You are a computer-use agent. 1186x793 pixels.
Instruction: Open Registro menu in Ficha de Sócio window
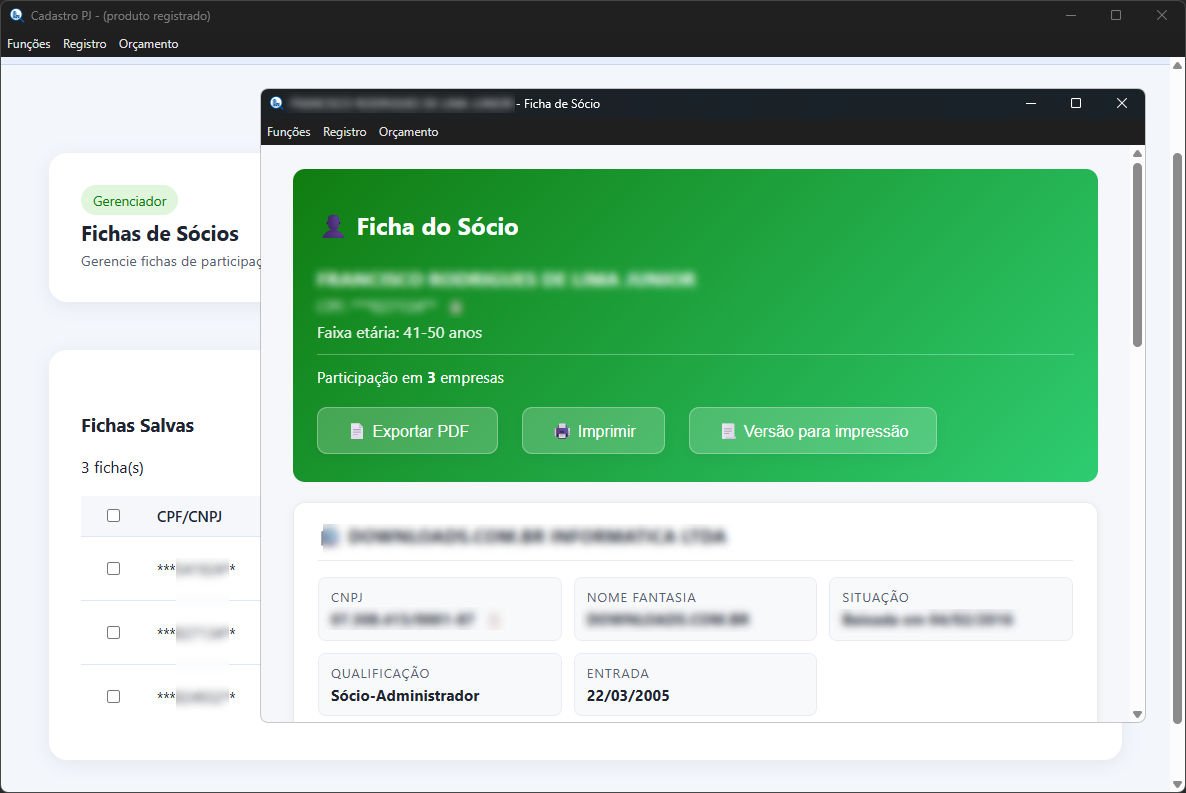pyautogui.click(x=344, y=132)
